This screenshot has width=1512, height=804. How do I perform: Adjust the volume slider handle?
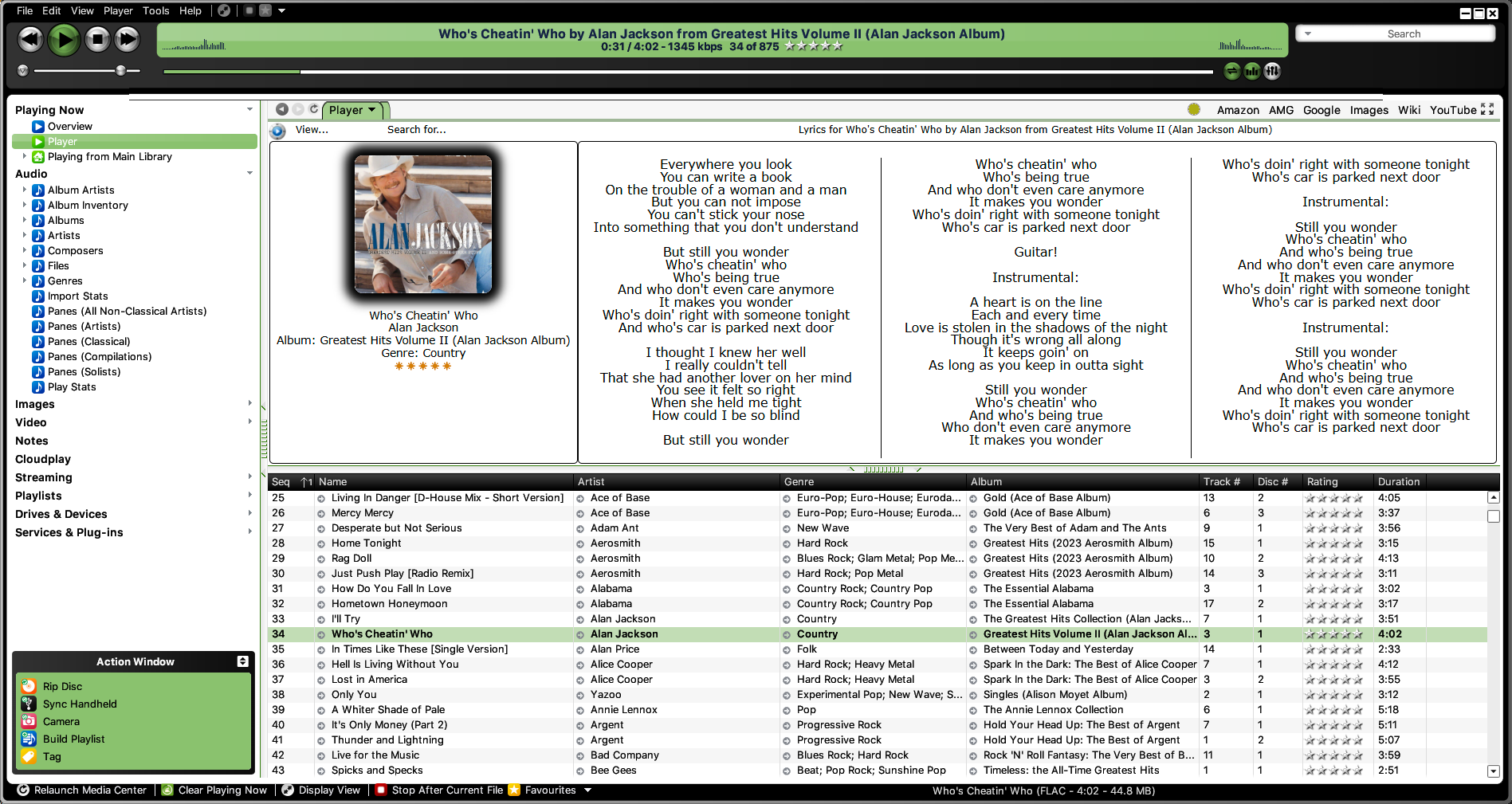coord(120,71)
